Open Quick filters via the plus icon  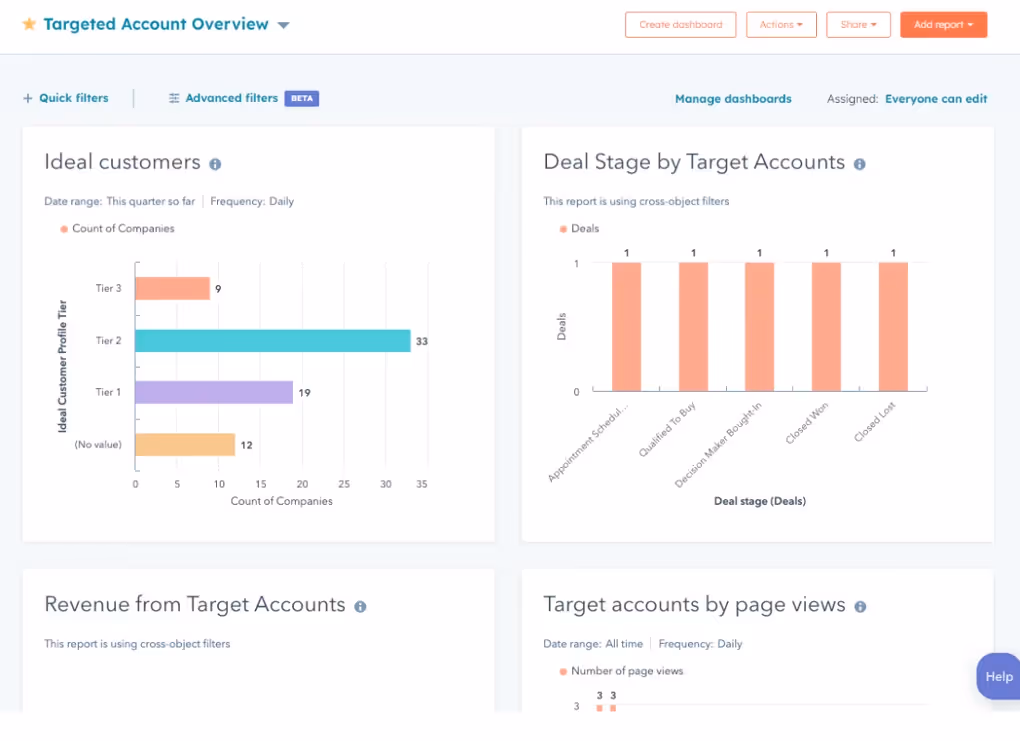27,98
